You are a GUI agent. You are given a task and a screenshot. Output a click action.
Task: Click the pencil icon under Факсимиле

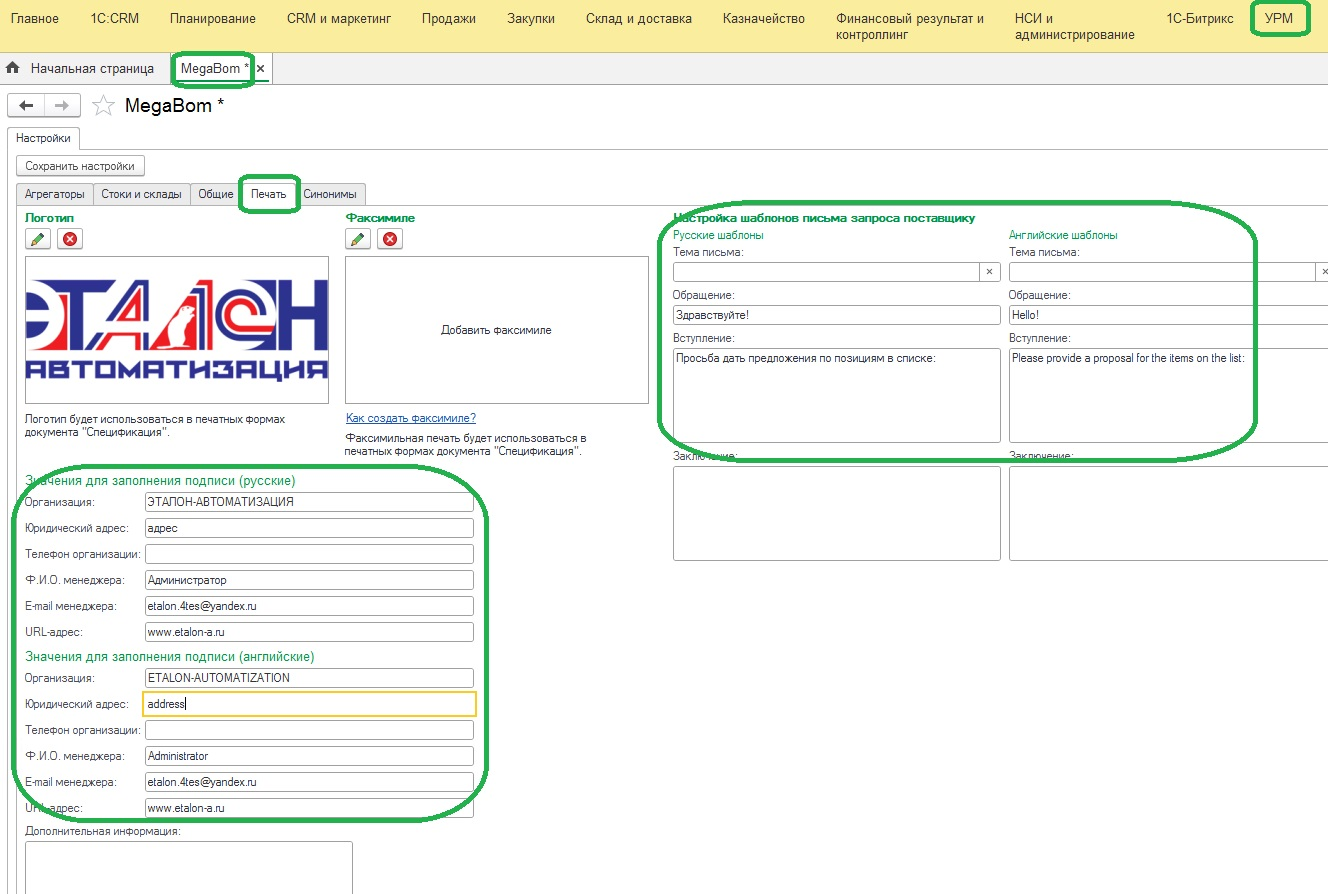[x=357, y=239]
